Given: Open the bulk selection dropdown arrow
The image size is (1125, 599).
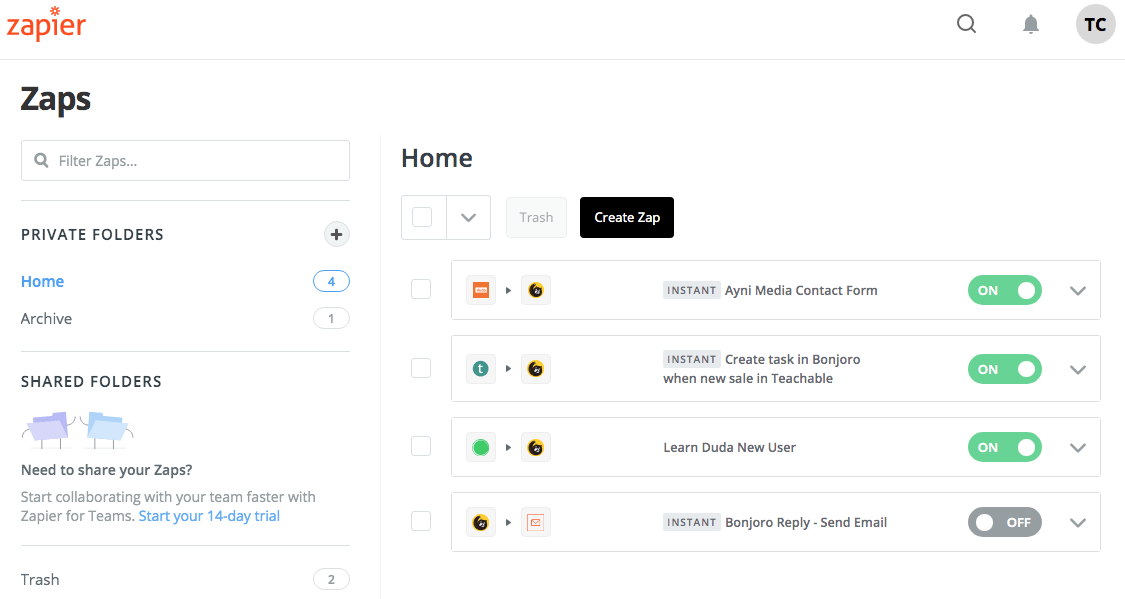Looking at the screenshot, I should 469,217.
